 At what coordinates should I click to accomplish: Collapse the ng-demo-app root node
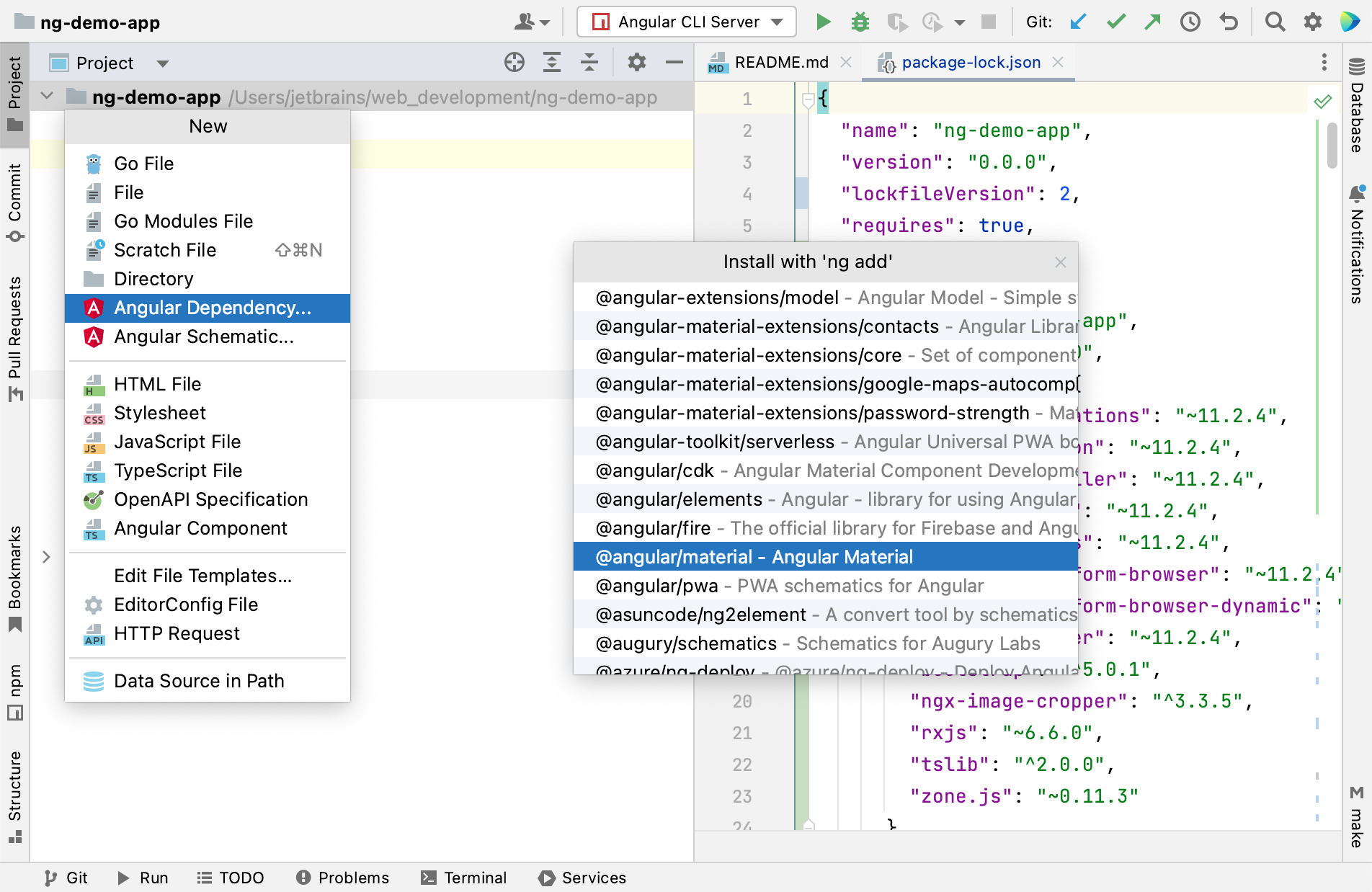(47, 96)
